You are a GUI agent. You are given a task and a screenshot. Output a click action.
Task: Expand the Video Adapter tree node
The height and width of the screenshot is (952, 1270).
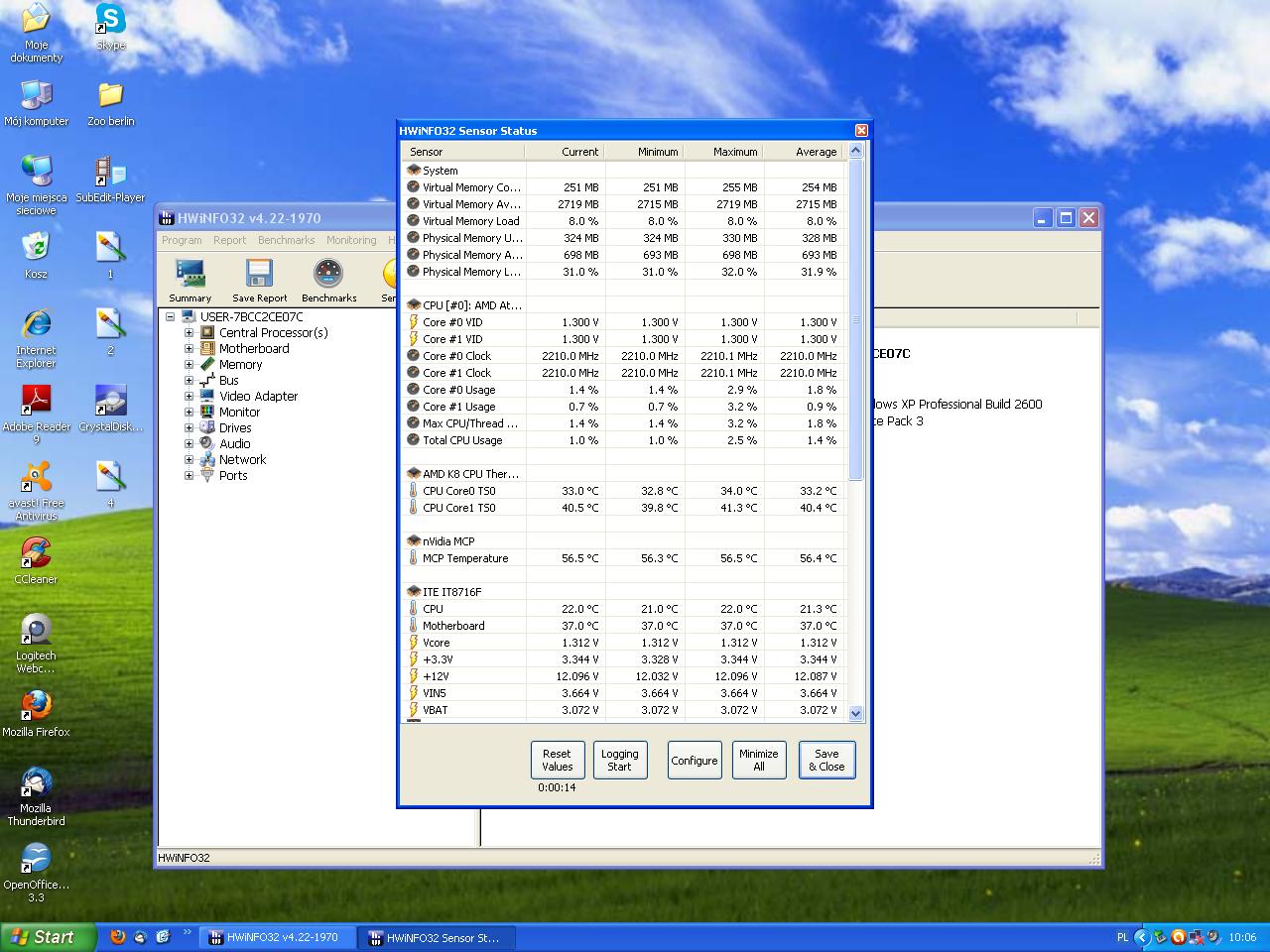pyautogui.click(x=189, y=397)
